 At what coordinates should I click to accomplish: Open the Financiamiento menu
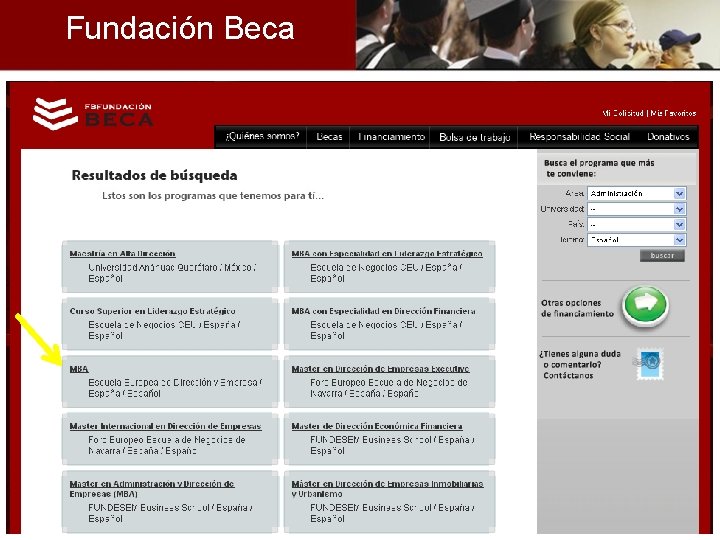[x=391, y=137]
